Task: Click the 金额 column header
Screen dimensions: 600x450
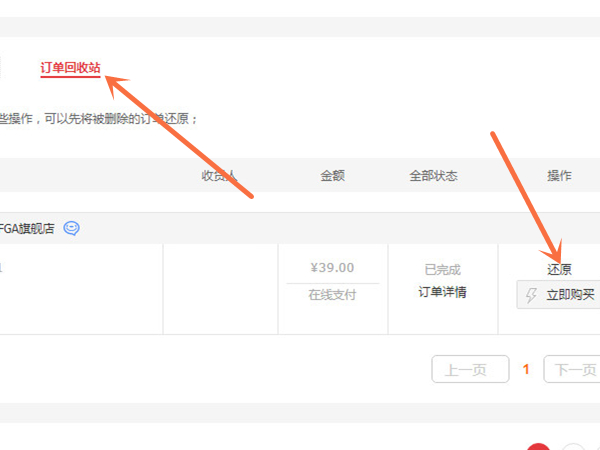Action: coord(332,175)
